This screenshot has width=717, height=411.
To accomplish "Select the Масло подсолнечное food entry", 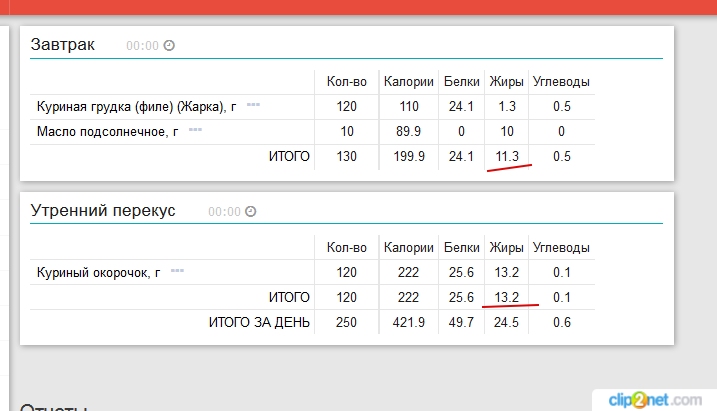I will (107, 131).
